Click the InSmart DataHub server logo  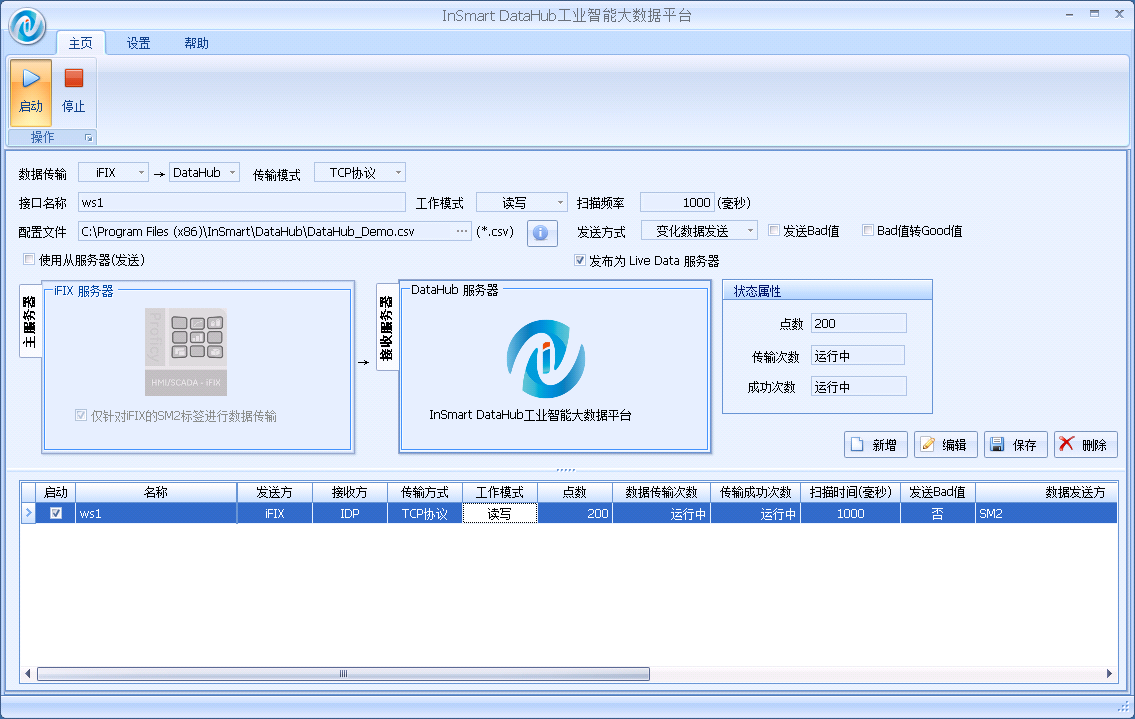click(545, 358)
